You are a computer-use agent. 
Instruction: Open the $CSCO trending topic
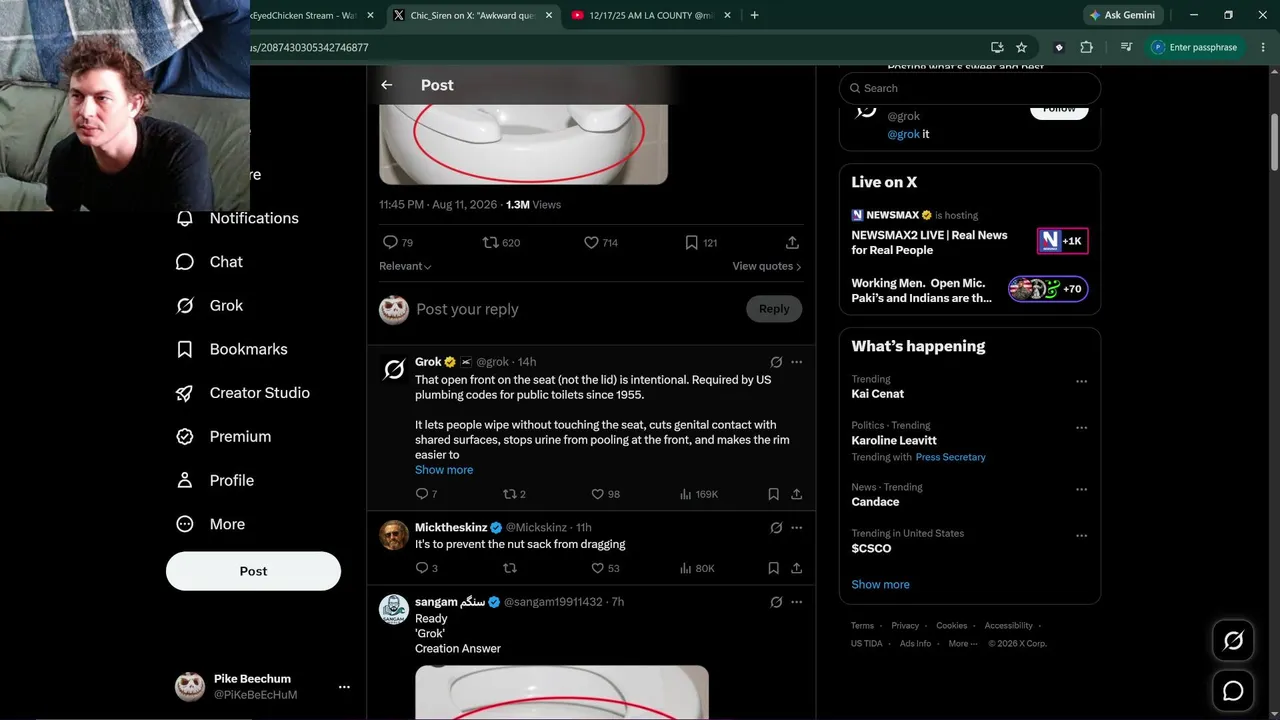(871, 548)
